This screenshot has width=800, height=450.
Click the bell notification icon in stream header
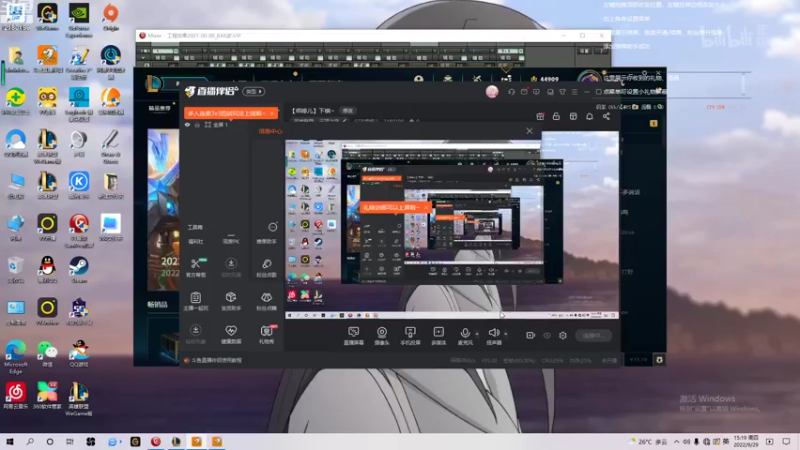[589, 116]
